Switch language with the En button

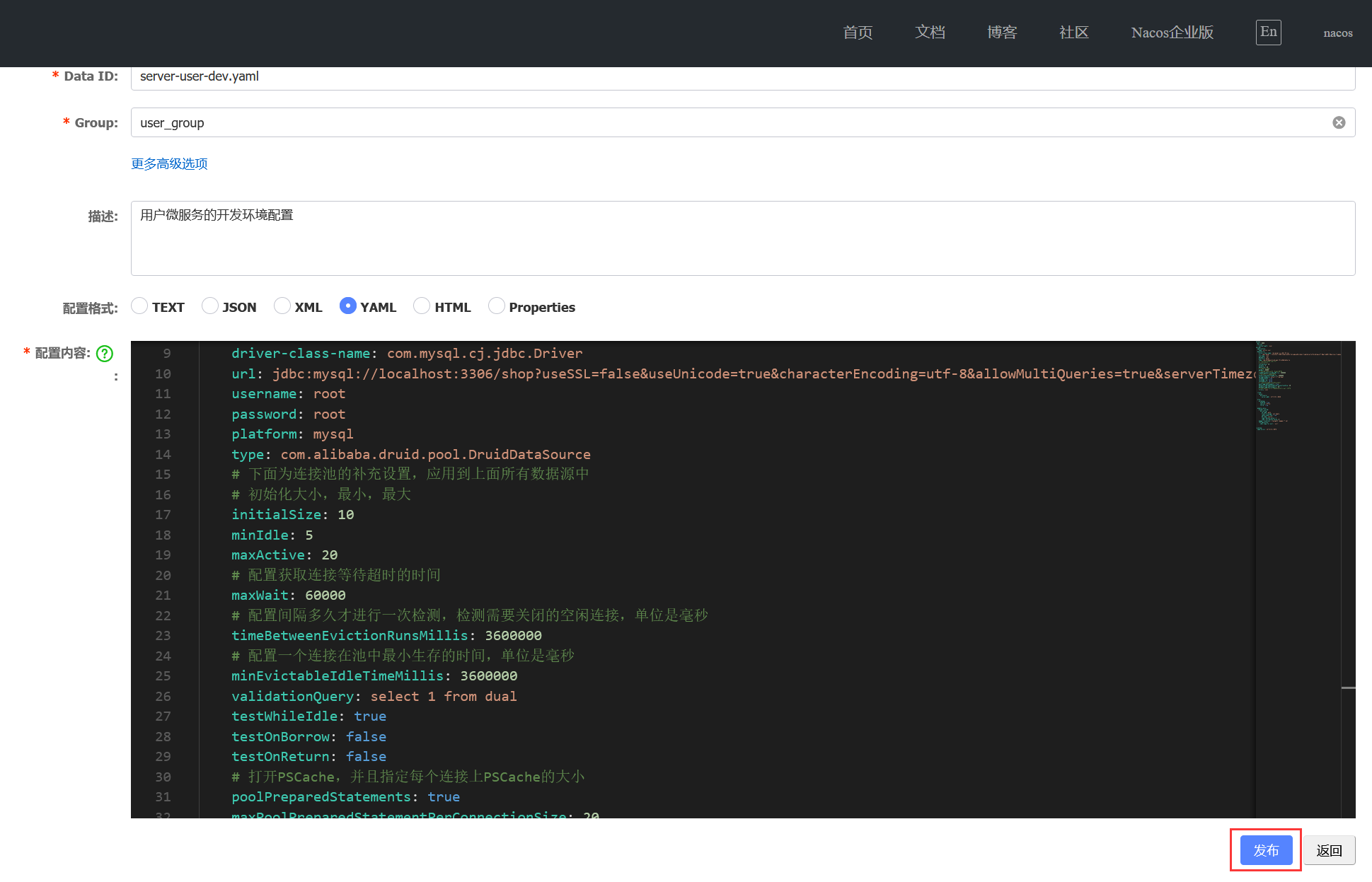pyautogui.click(x=1268, y=32)
